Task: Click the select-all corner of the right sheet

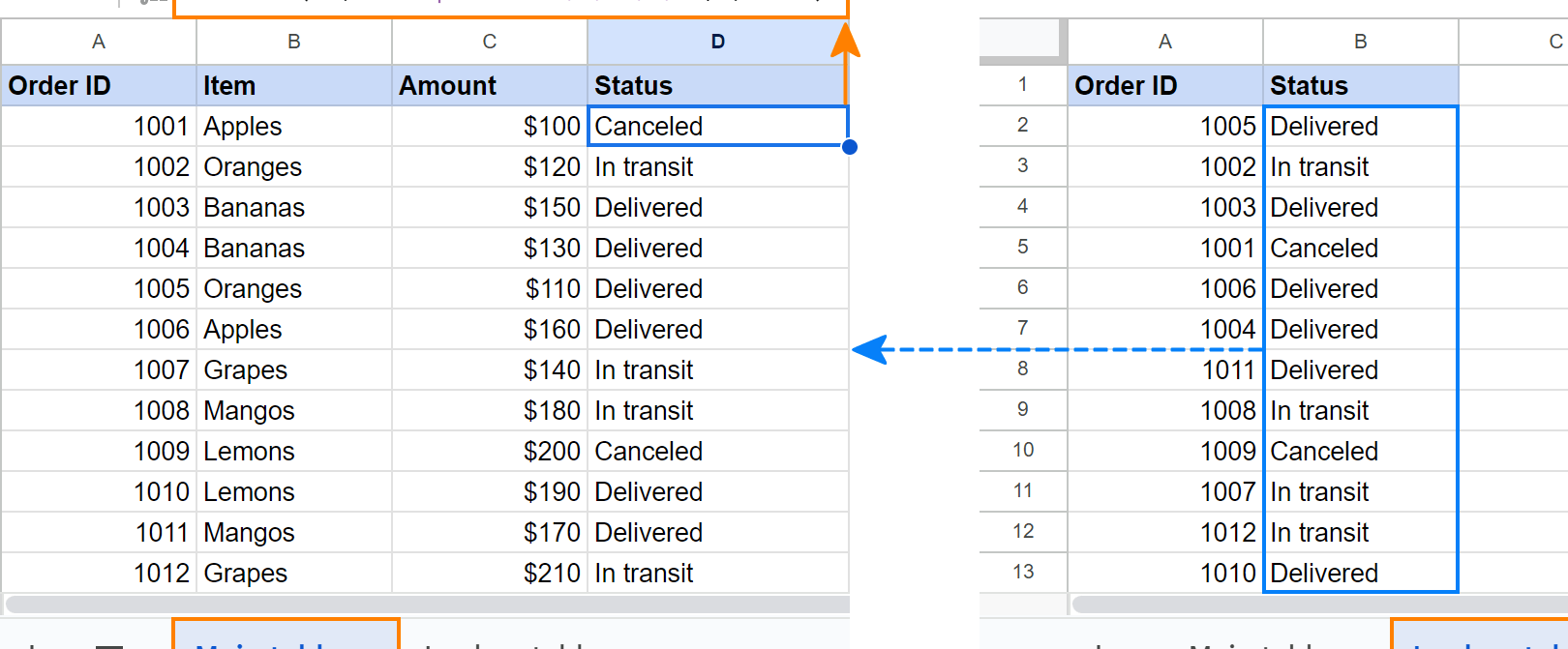Action: 1022,41
